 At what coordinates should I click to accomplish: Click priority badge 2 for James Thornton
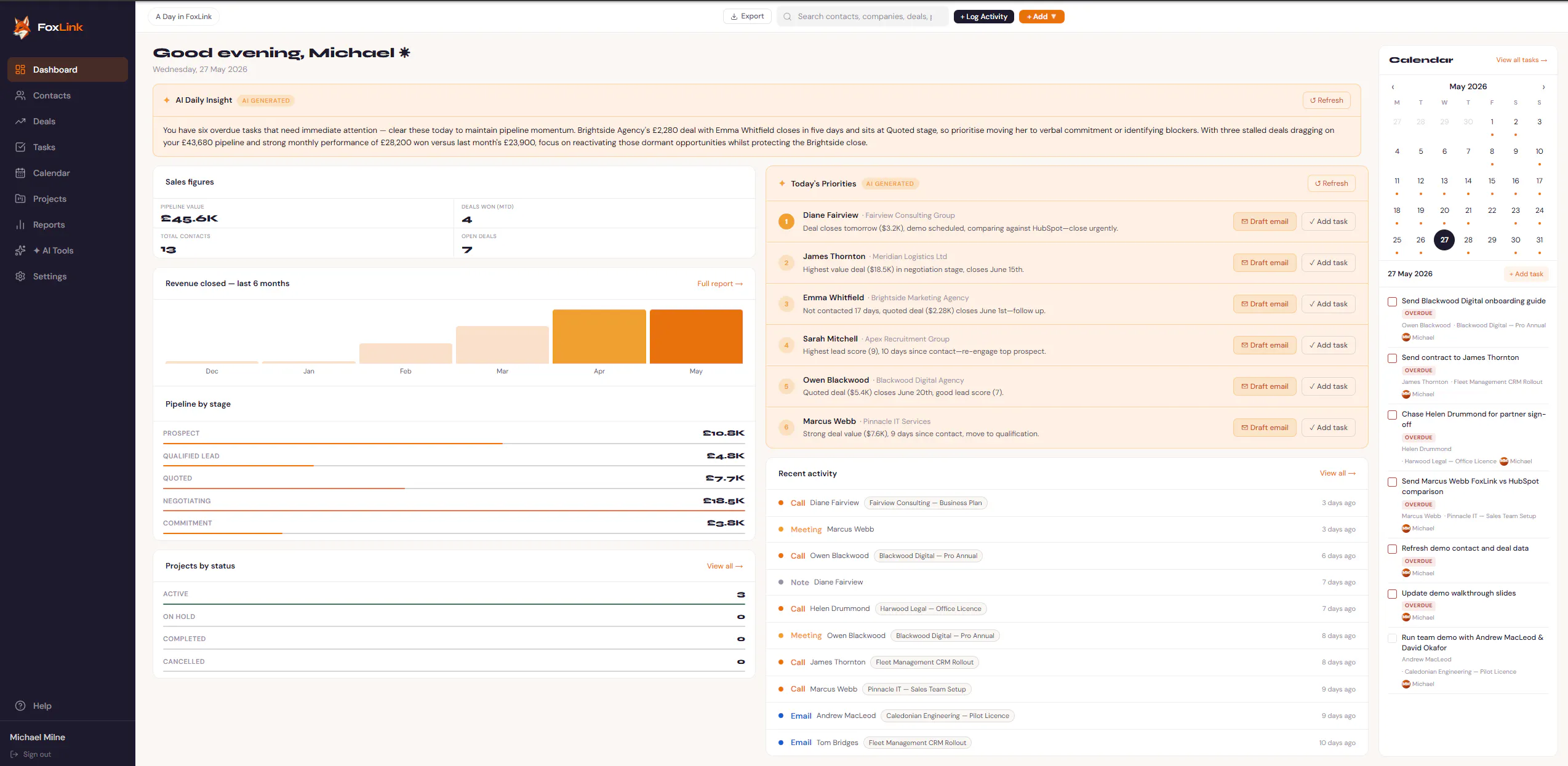pyautogui.click(x=786, y=263)
